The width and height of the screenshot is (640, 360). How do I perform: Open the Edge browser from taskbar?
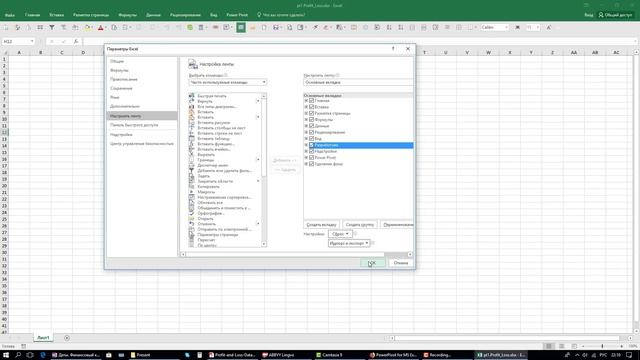click(x=43, y=355)
